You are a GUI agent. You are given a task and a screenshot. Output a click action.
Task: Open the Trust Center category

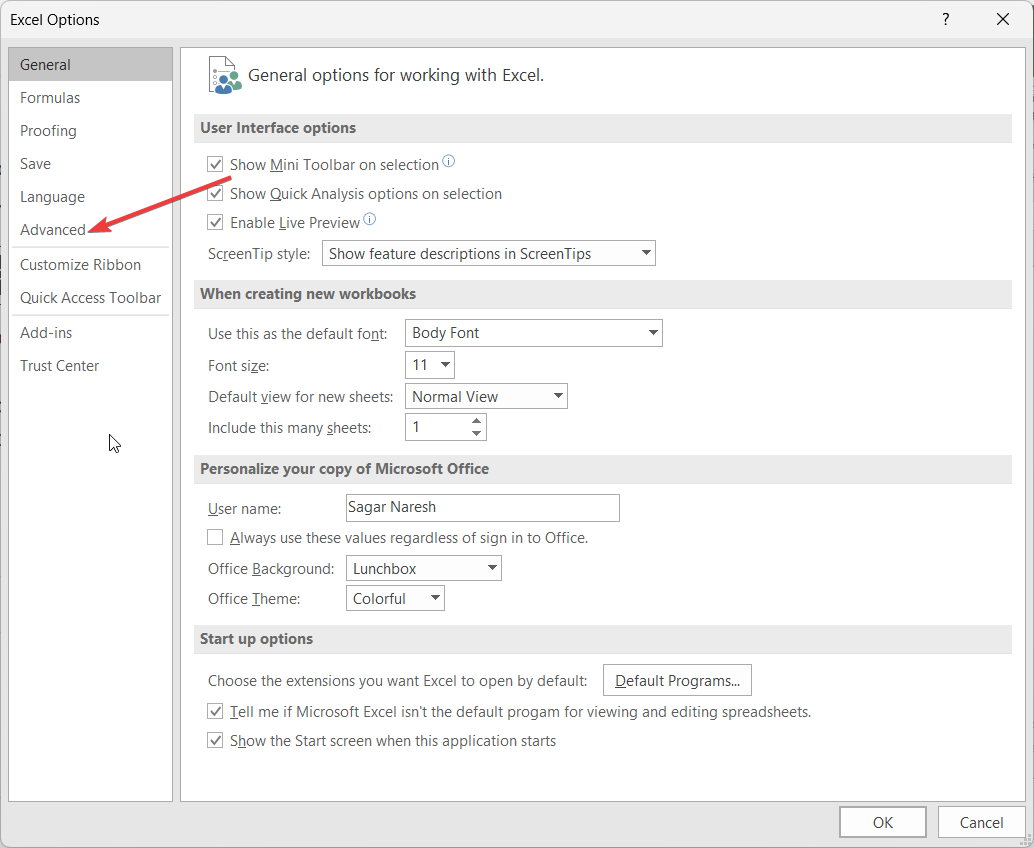point(90,365)
